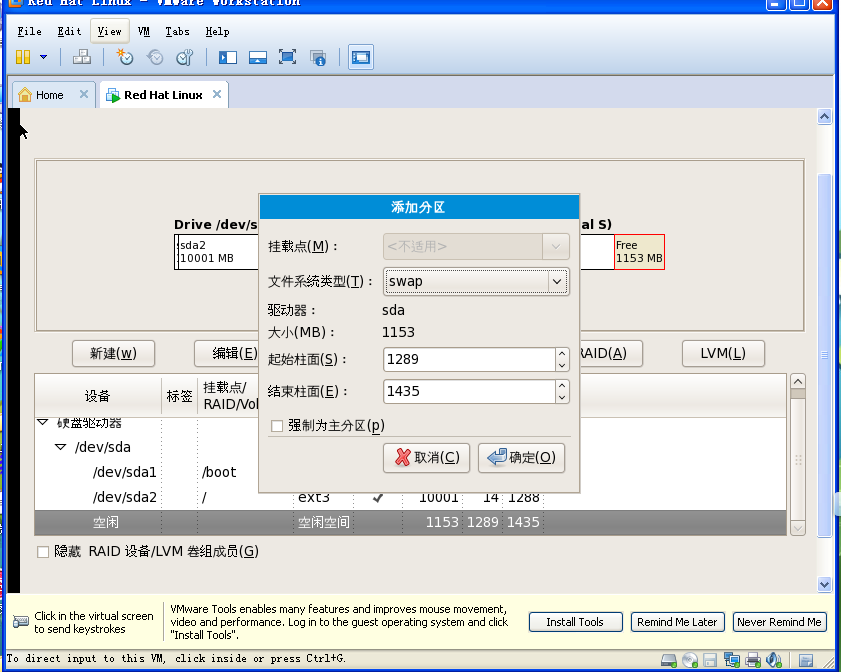Click the 确定 button in 添加分区 dialog
This screenshot has height=672, width=841.
point(521,458)
